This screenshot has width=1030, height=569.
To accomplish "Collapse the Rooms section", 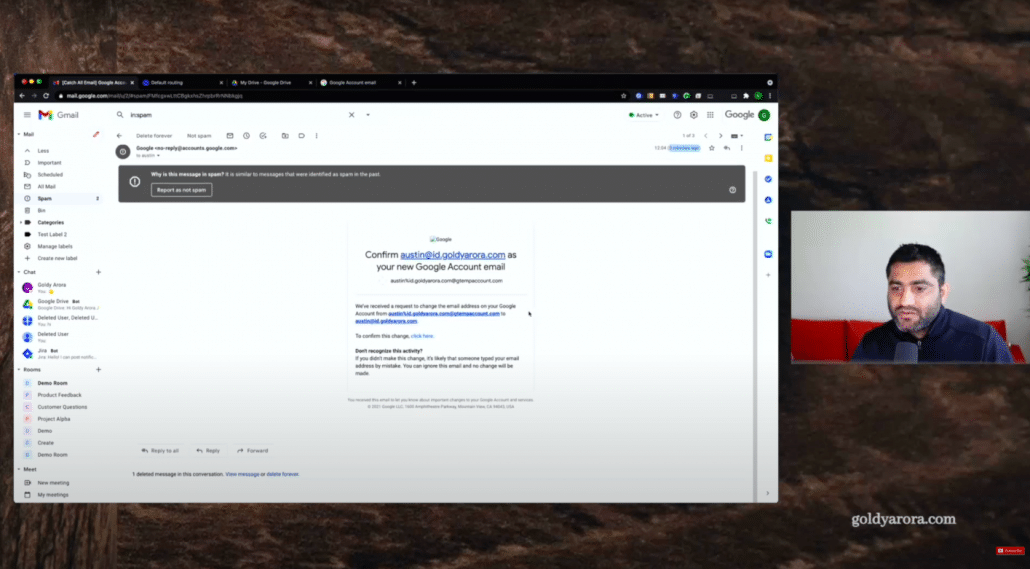I will click(18, 370).
